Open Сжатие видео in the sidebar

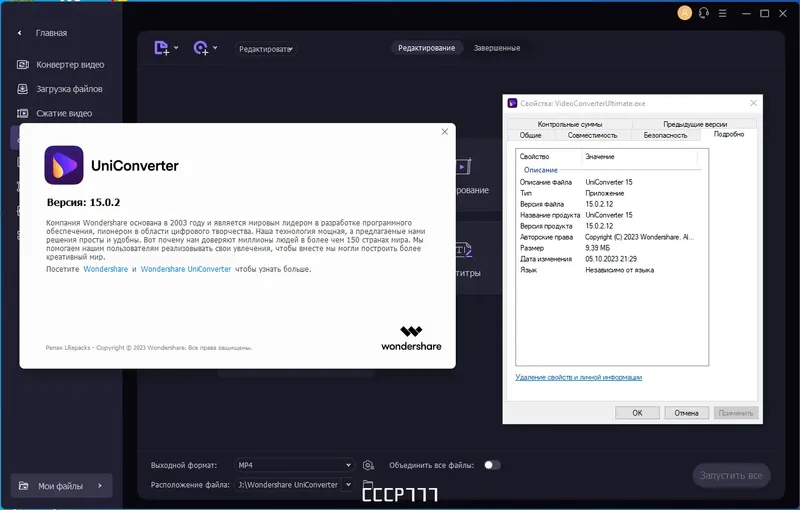click(64, 113)
